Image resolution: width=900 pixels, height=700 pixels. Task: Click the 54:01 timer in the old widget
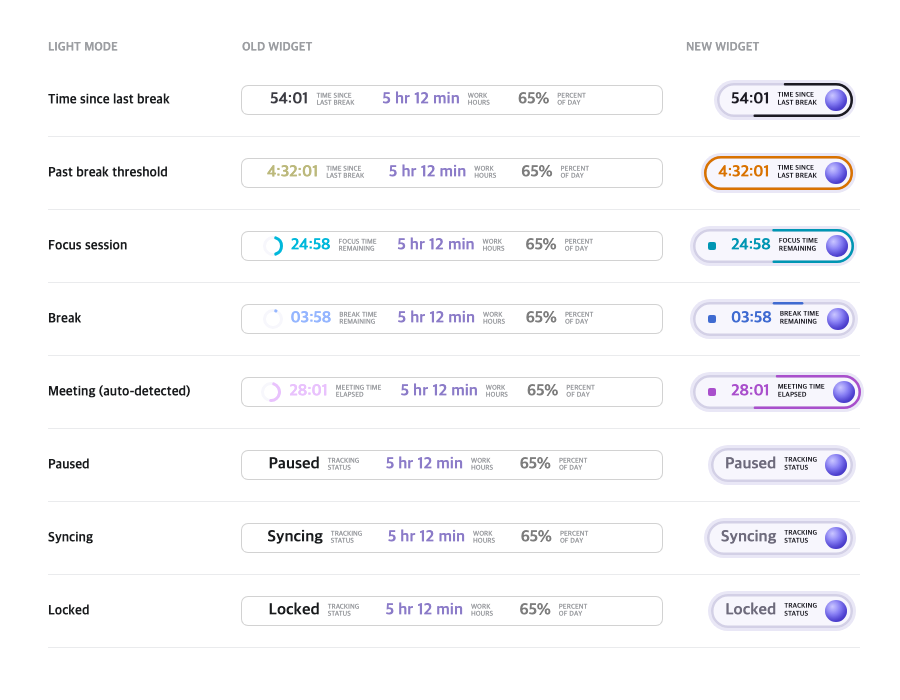(289, 98)
